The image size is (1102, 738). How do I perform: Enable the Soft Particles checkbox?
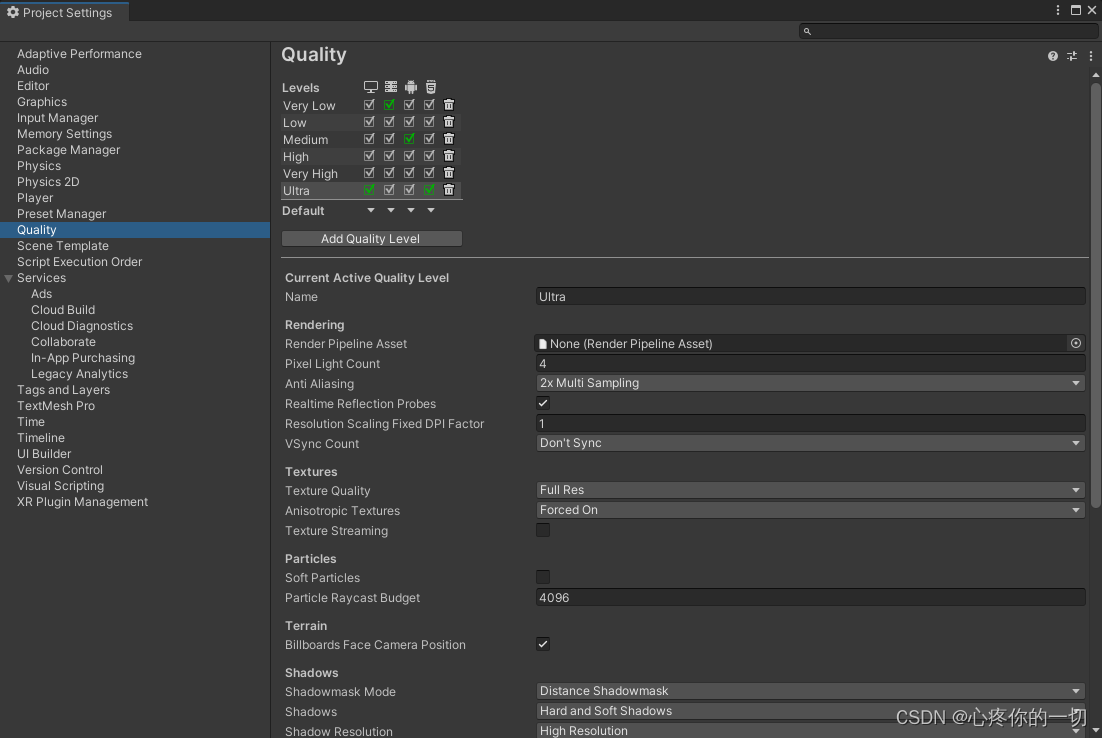pos(542,577)
